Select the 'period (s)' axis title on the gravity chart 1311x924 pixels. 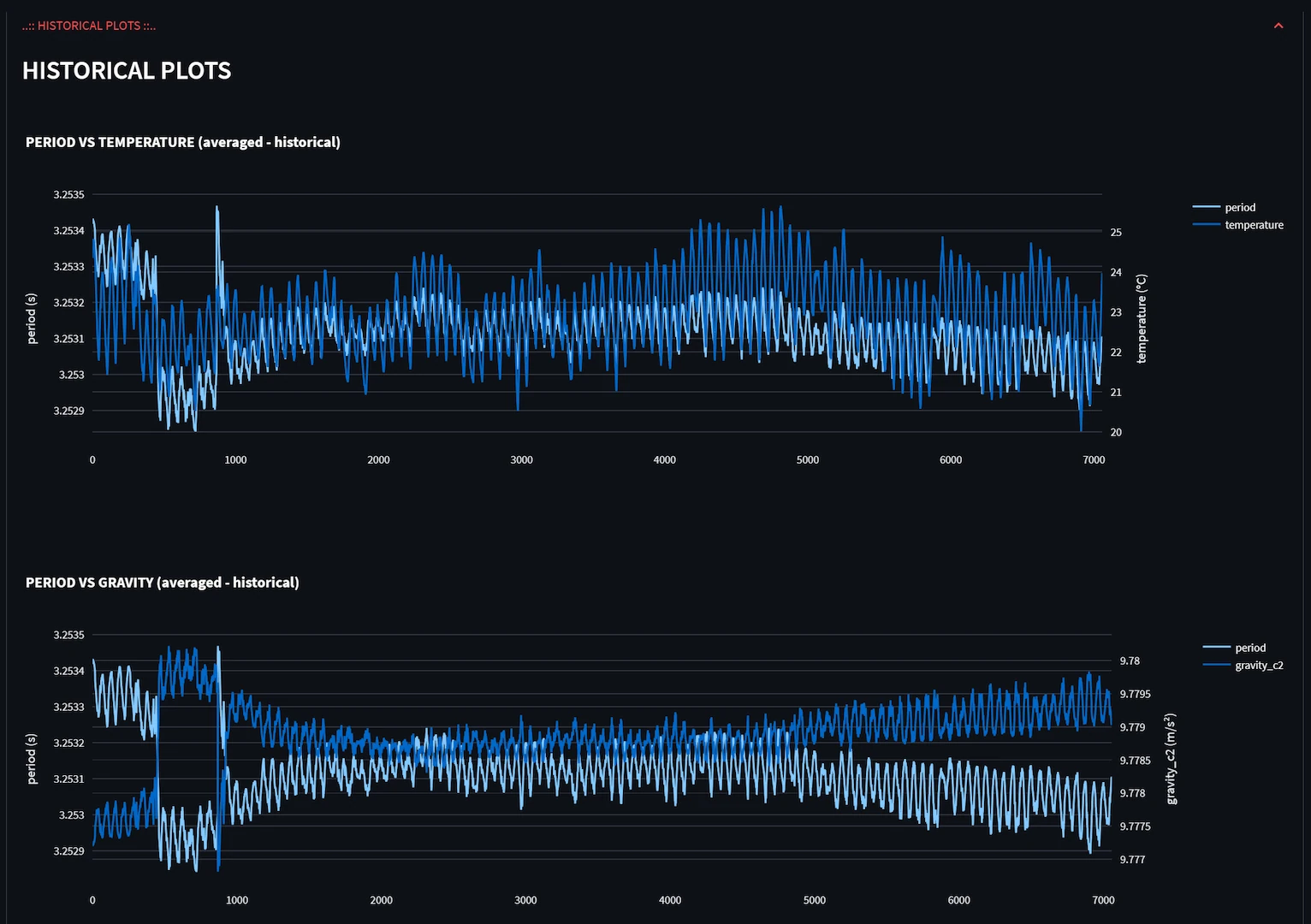point(32,759)
